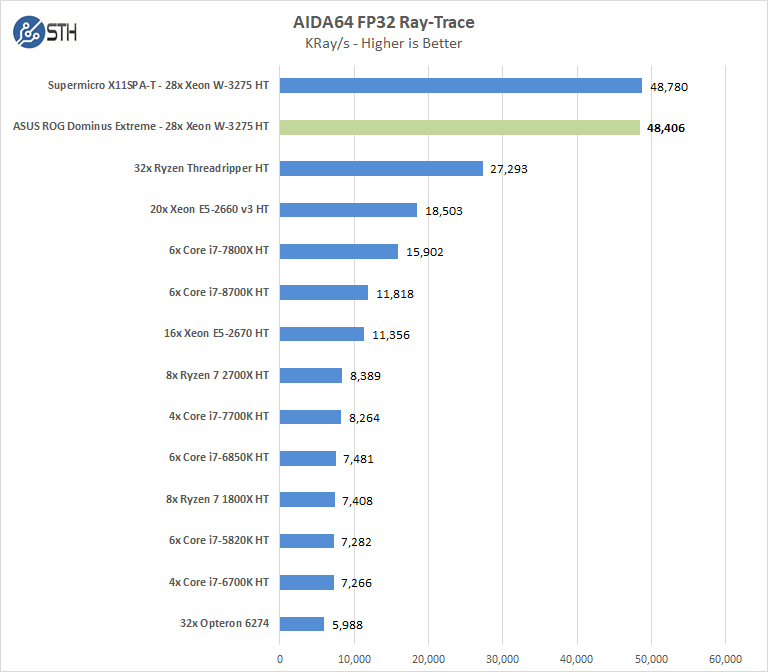Select the Core i7-6700K bar

tap(307, 582)
